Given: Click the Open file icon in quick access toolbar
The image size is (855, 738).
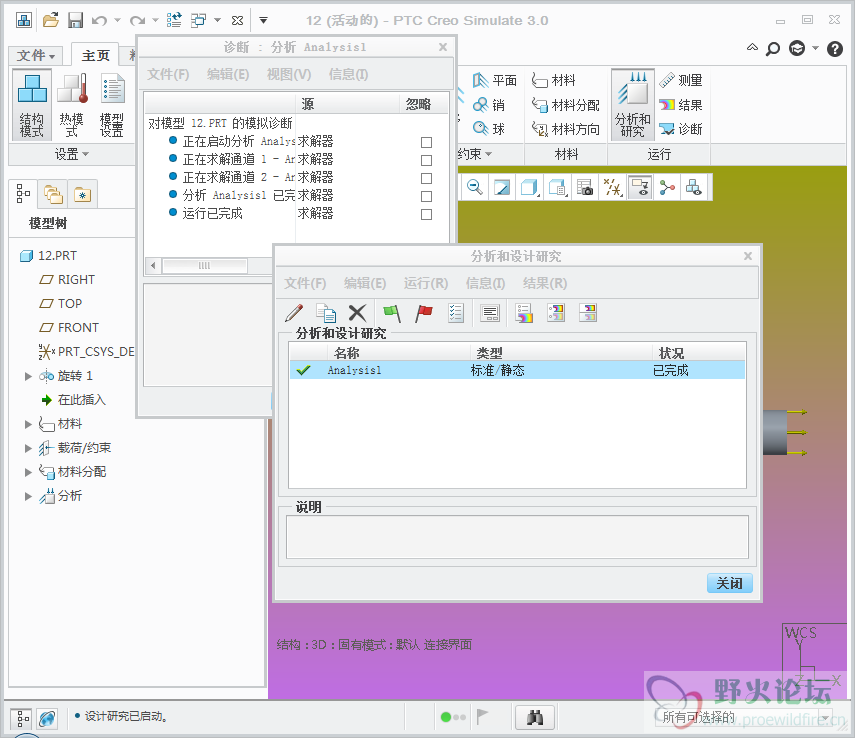Looking at the screenshot, I should (51, 21).
